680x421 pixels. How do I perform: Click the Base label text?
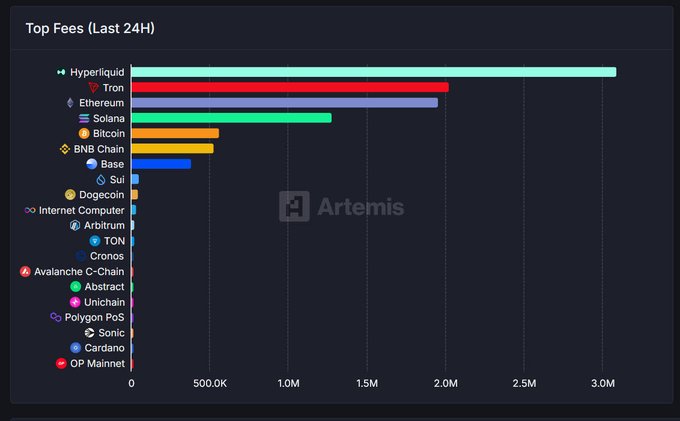(112, 164)
